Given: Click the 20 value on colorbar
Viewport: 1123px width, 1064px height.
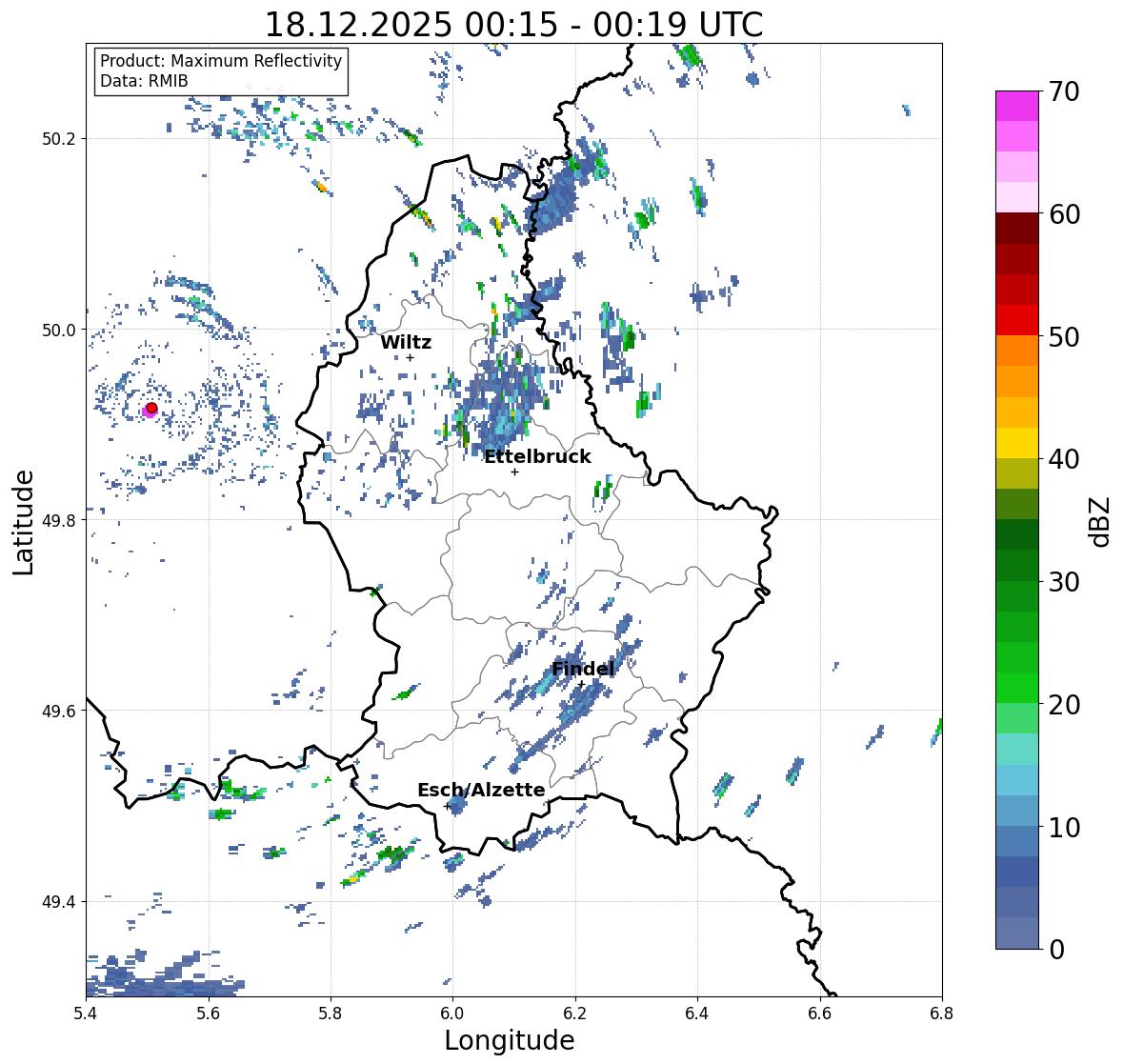Looking at the screenshot, I should point(1064,705).
